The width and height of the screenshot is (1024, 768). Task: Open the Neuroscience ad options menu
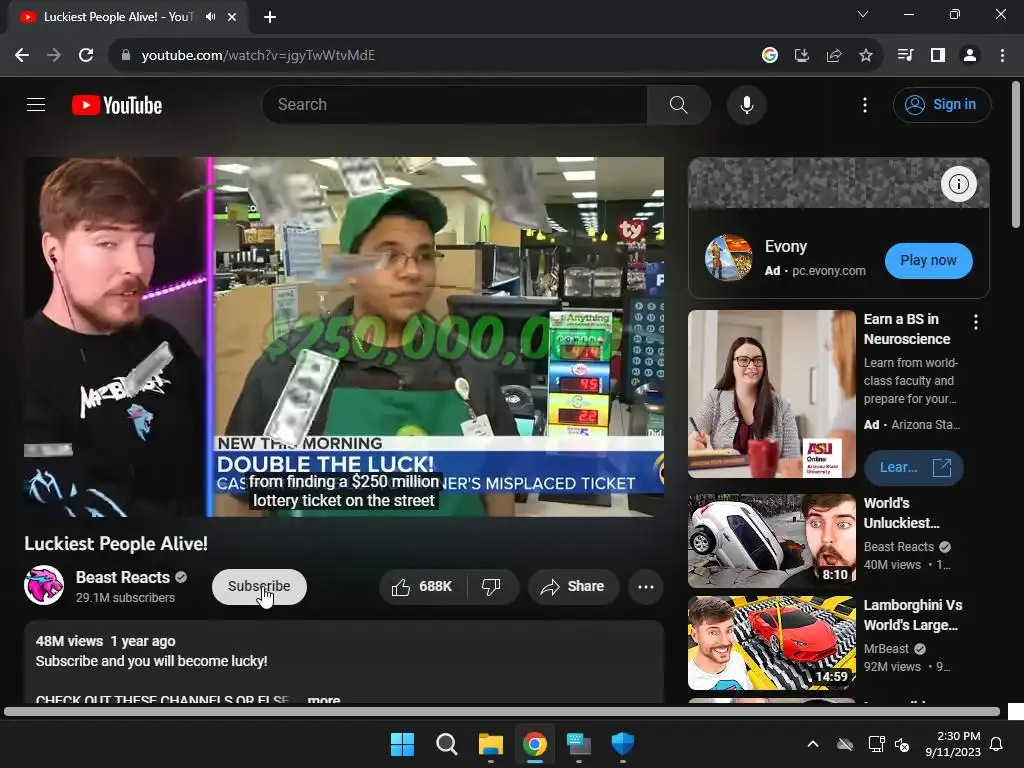point(976,321)
